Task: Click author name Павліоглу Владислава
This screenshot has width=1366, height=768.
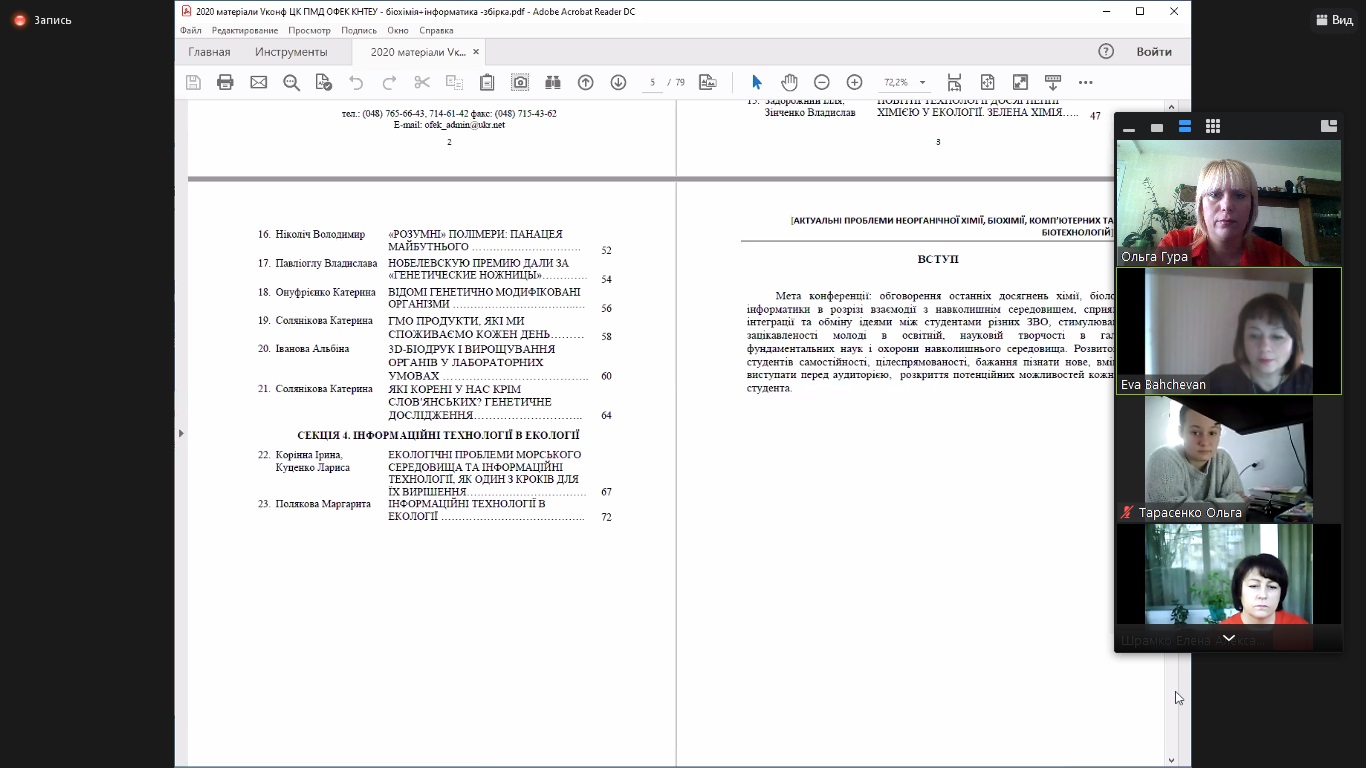Action: pos(326,263)
